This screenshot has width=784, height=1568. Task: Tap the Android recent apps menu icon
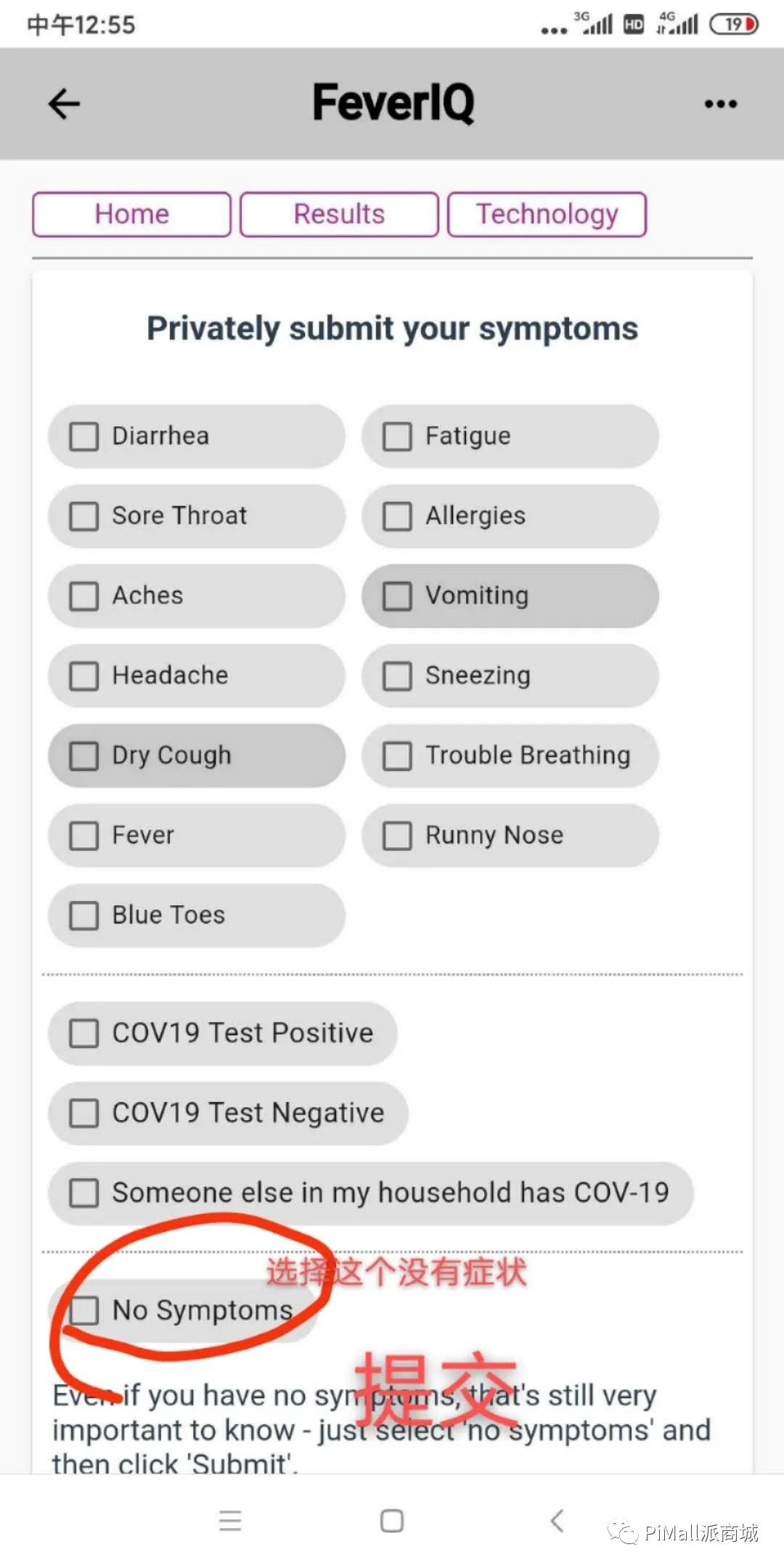[x=230, y=1520]
